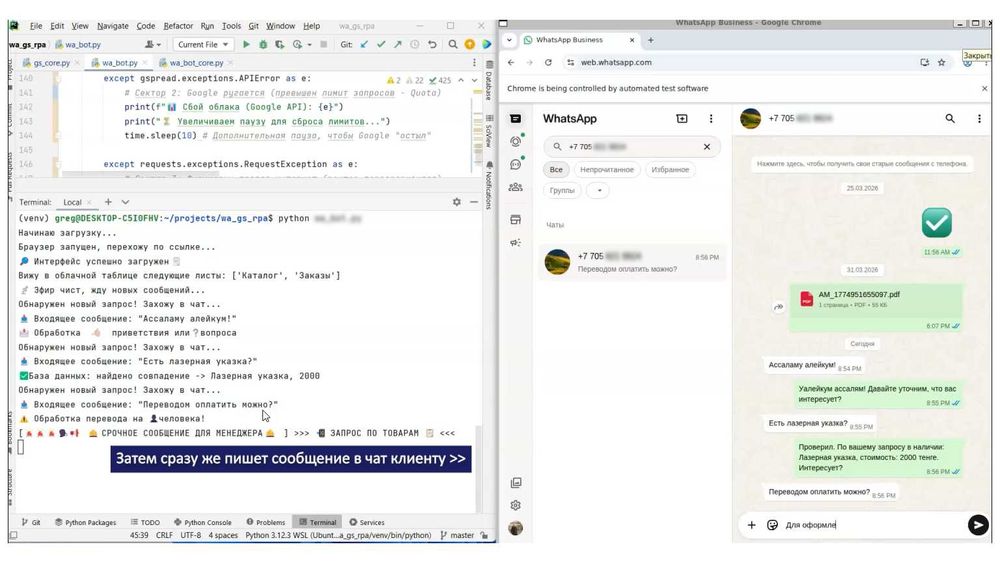This screenshot has height=563, width=1000.
Task: Click the terminal panel scrollbar
Action: tap(479, 469)
